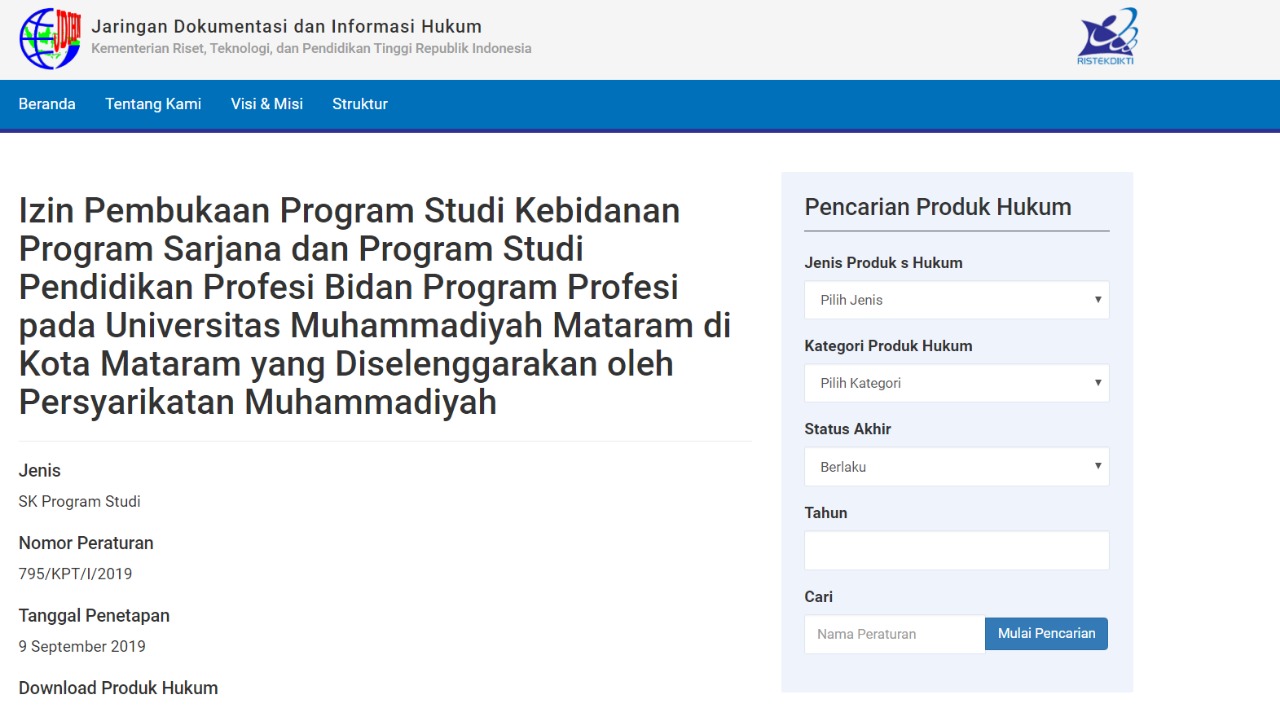
Task: Click the Pencarian Produk Hukum heading
Action: [x=938, y=207]
